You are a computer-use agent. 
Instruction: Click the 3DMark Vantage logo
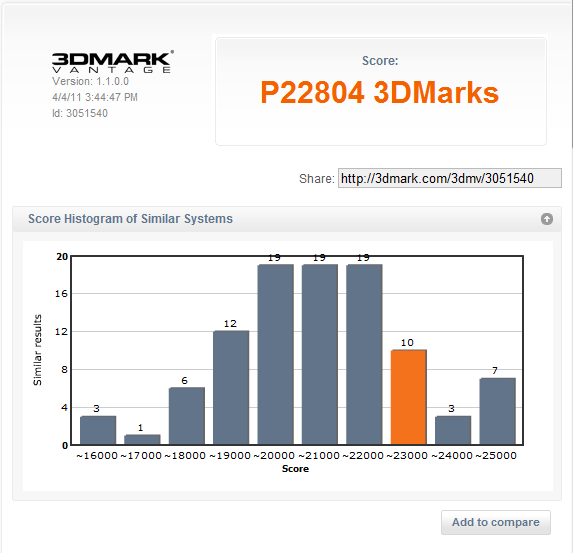pos(113,62)
